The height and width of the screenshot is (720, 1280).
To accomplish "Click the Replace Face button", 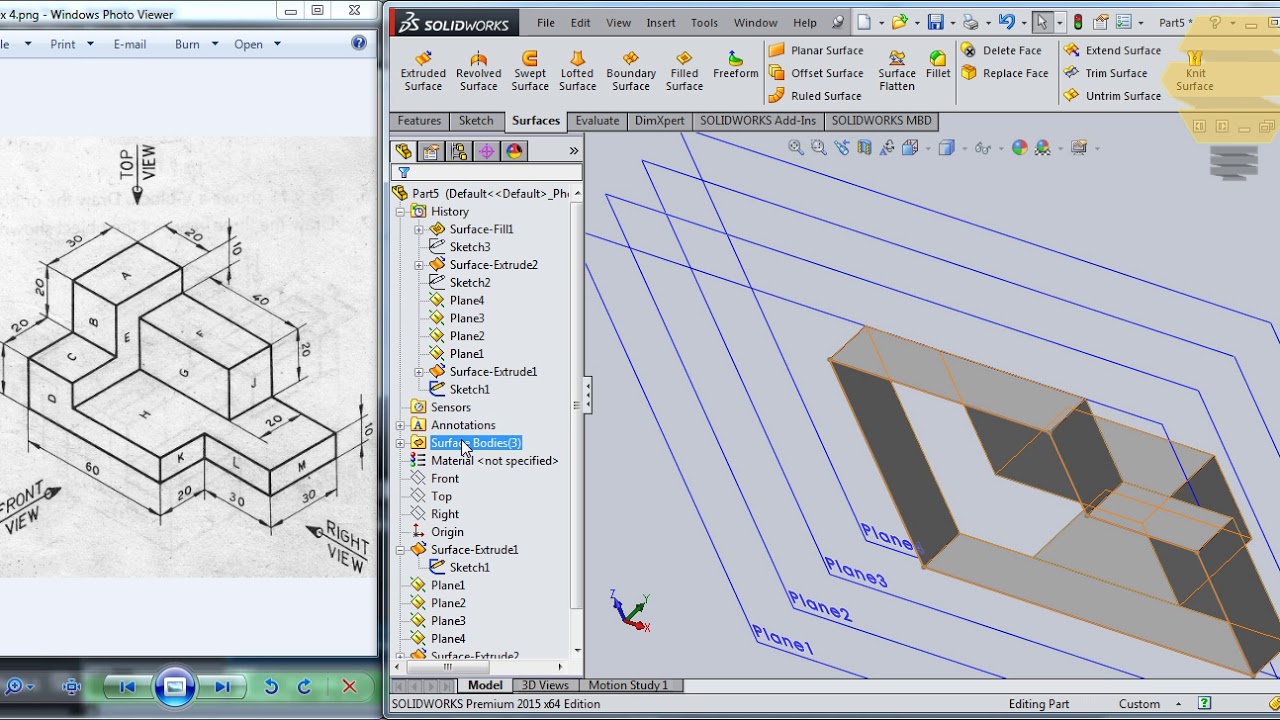I will click(1005, 73).
